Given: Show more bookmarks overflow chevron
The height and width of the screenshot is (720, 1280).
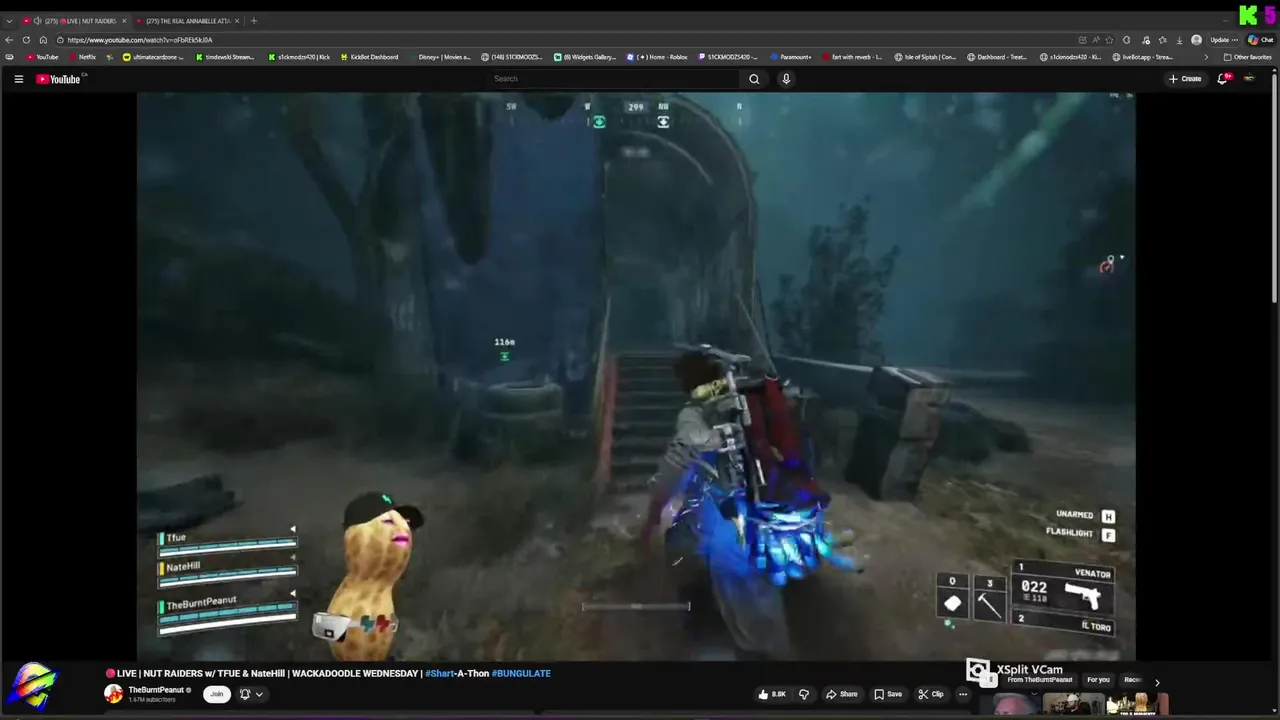Looking at the screenshot, I should point(1205,57).
